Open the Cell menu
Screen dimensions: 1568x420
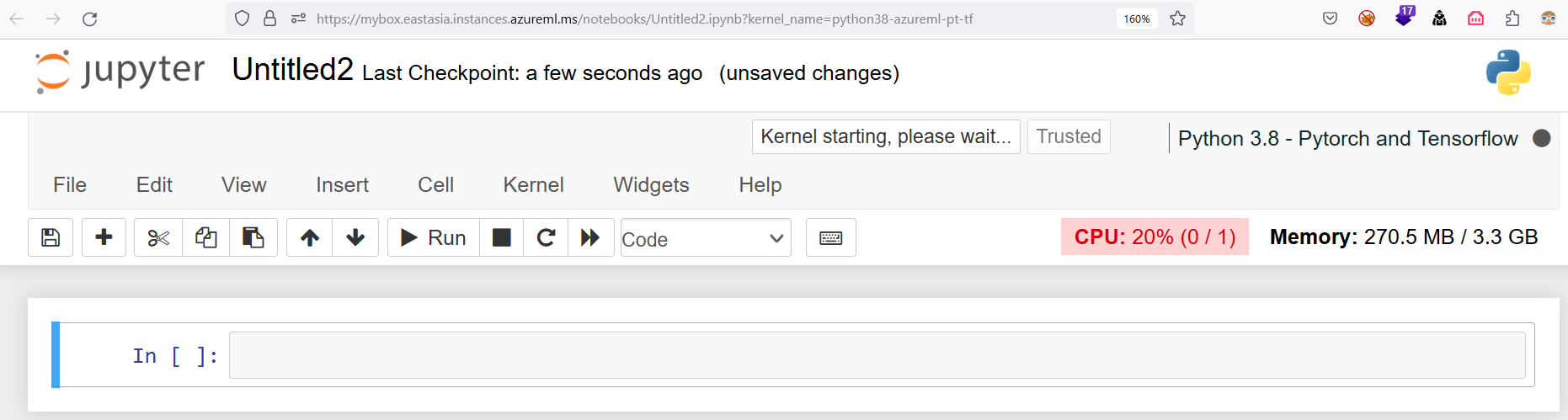435,185
